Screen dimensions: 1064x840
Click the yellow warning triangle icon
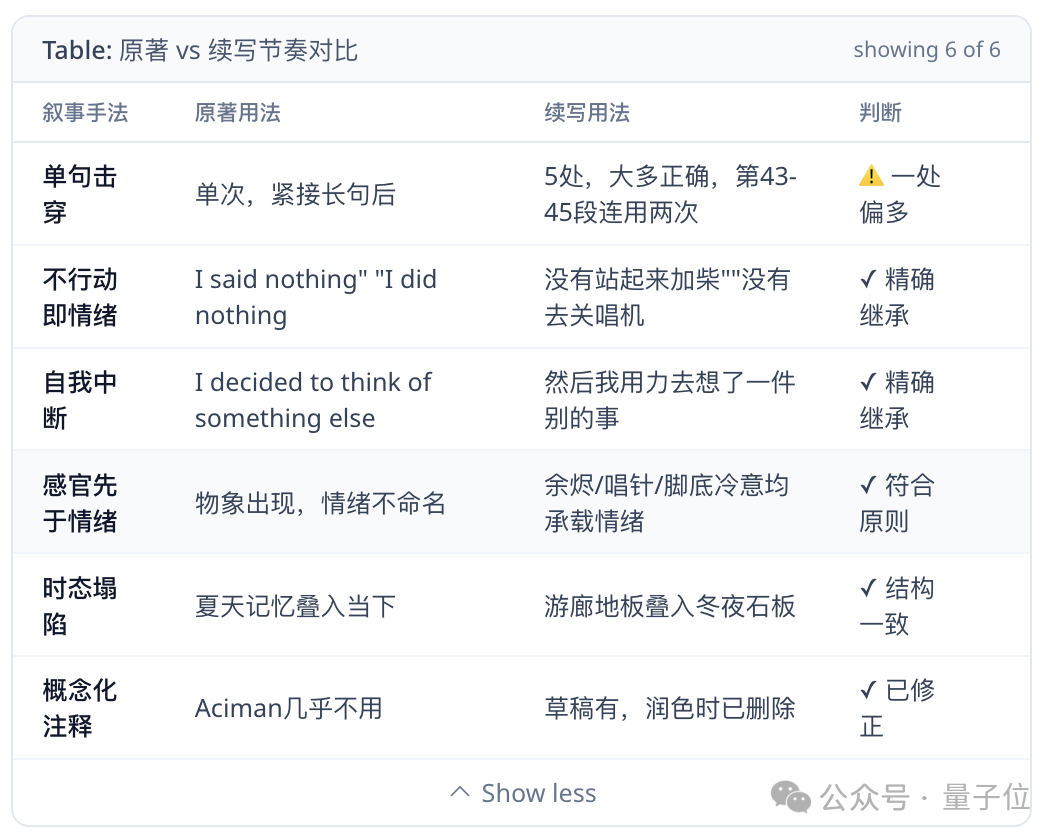pyautogui.click(x=871, y=176)
